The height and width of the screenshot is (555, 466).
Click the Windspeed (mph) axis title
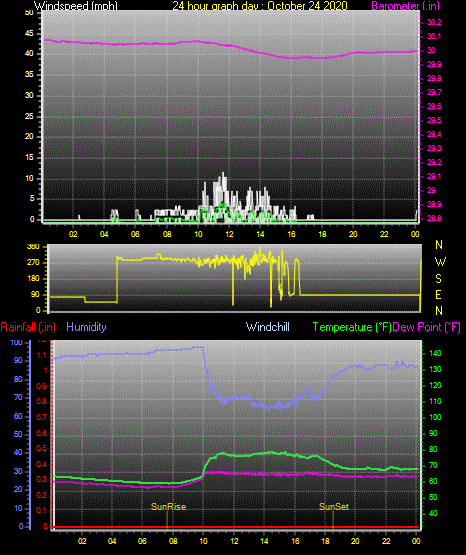point(76,5)
